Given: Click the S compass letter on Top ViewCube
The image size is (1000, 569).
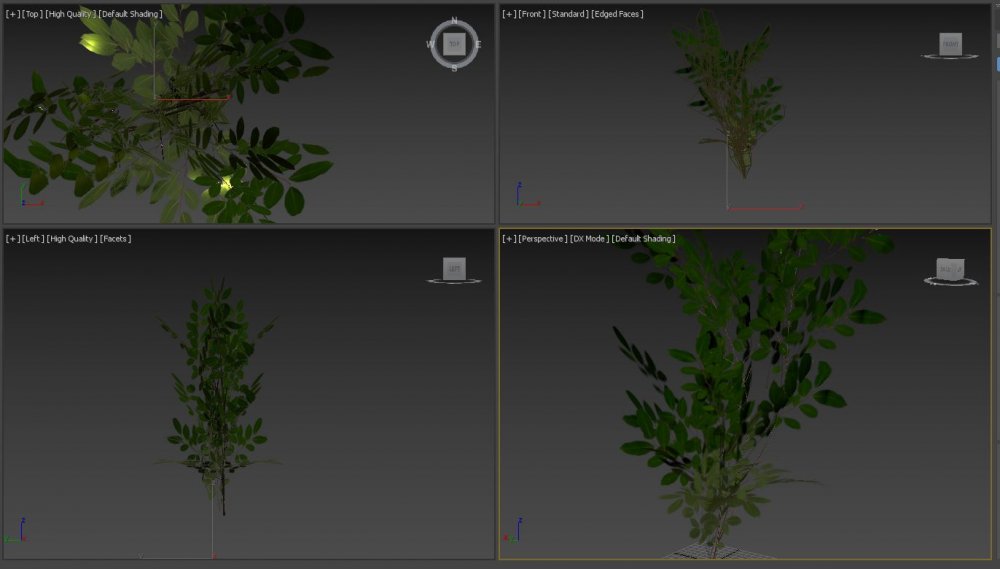Looking at the screenshot, I should click(454, 68).
